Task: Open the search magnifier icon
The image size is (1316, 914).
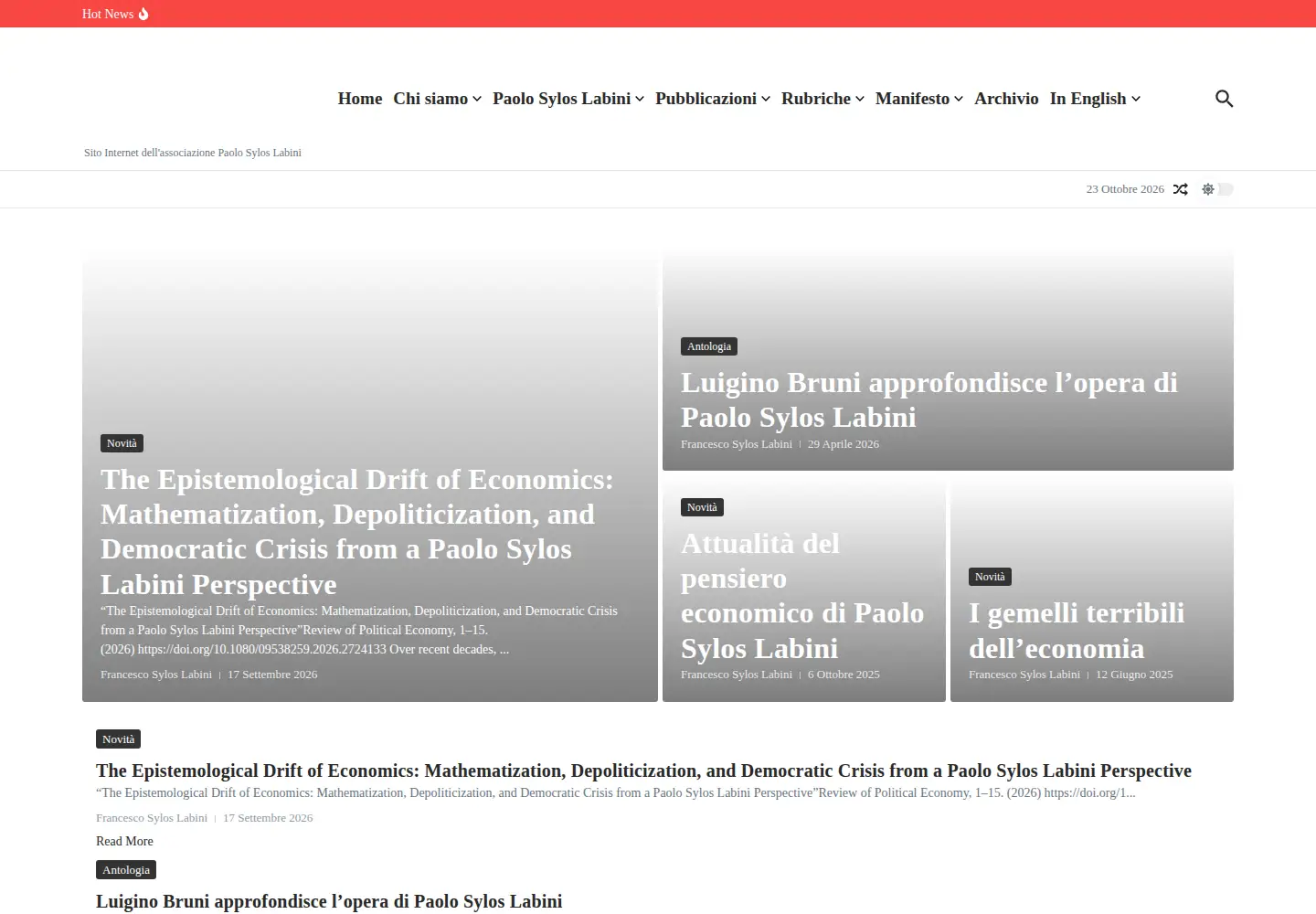Action: coord(1224,99)
